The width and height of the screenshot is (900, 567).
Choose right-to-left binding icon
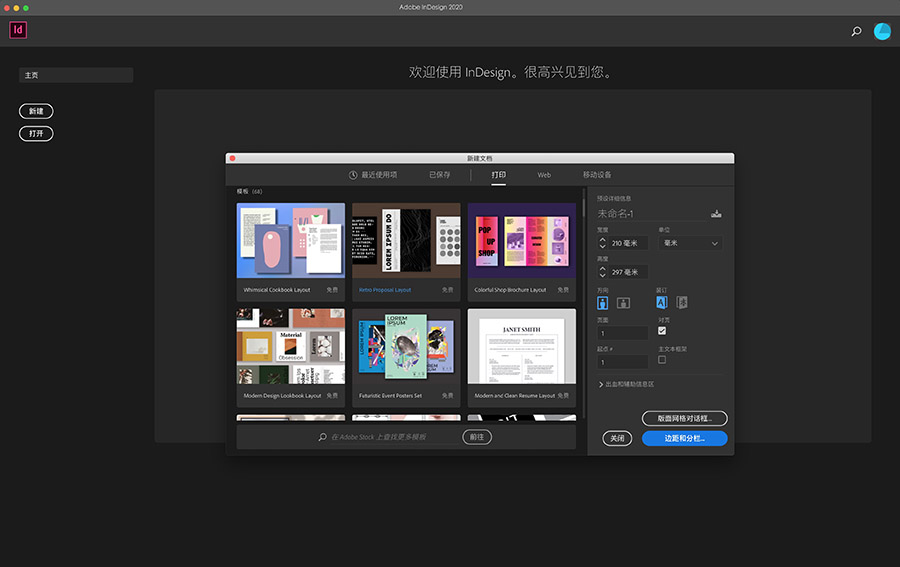[682, 302]
